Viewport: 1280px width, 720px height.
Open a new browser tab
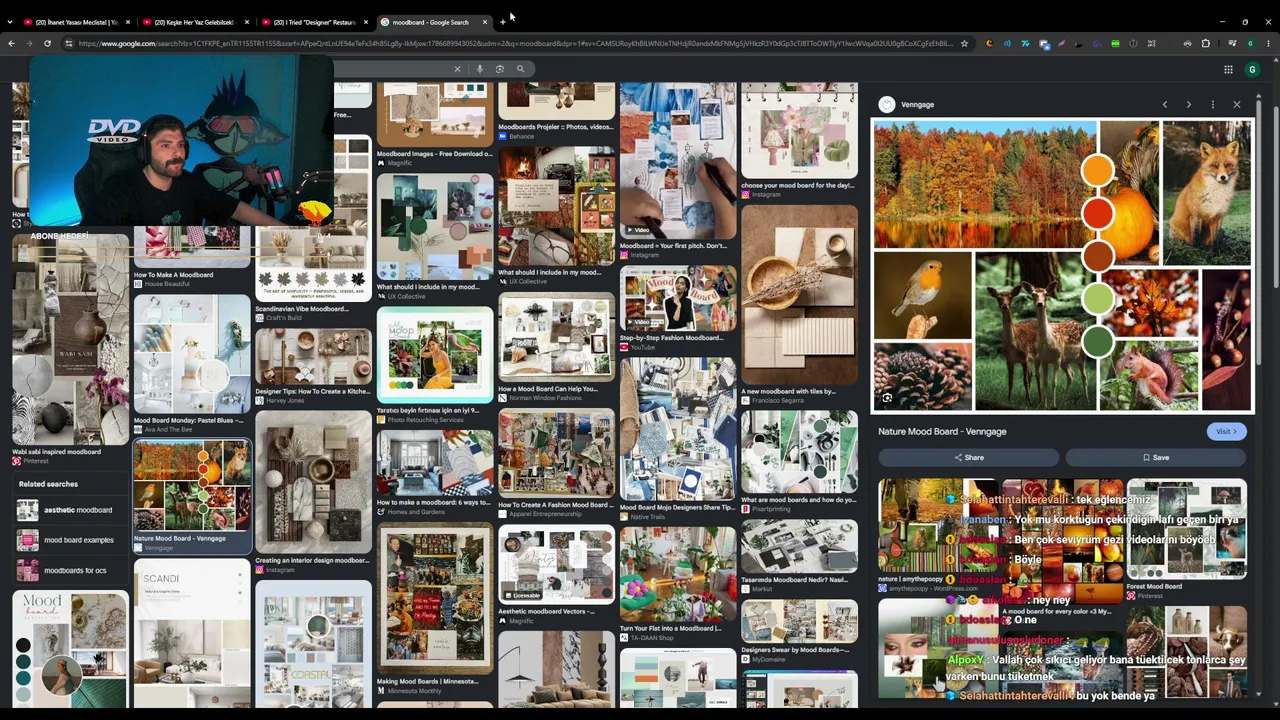[502, 22]
